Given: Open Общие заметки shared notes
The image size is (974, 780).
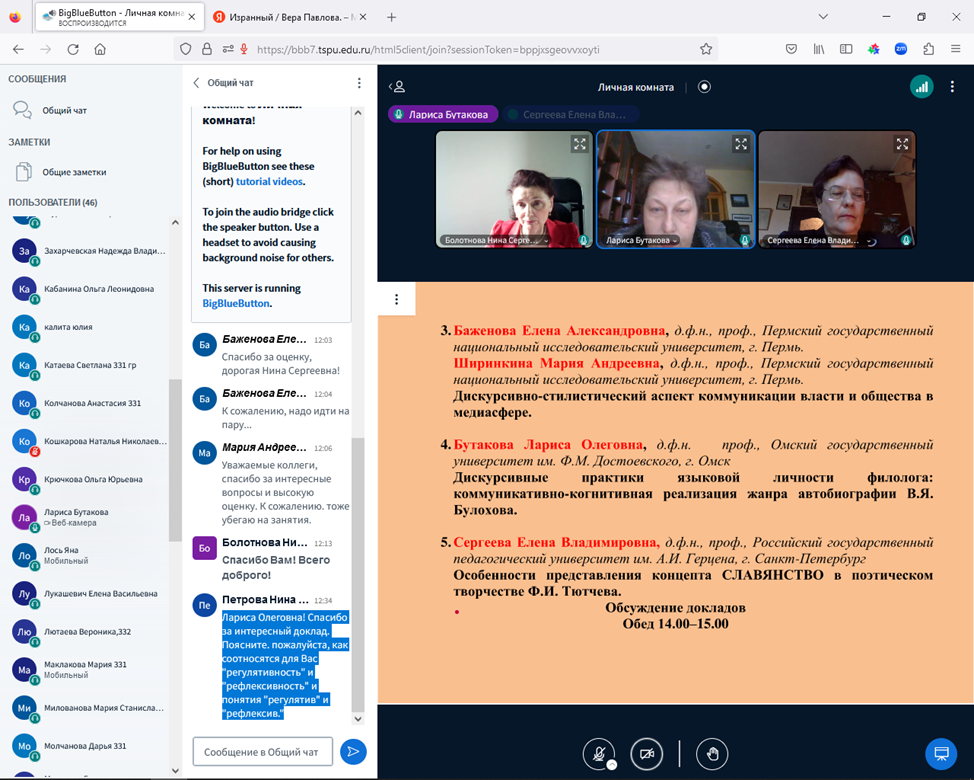Looking at the screenshot, I should click(x=62, y=172).
